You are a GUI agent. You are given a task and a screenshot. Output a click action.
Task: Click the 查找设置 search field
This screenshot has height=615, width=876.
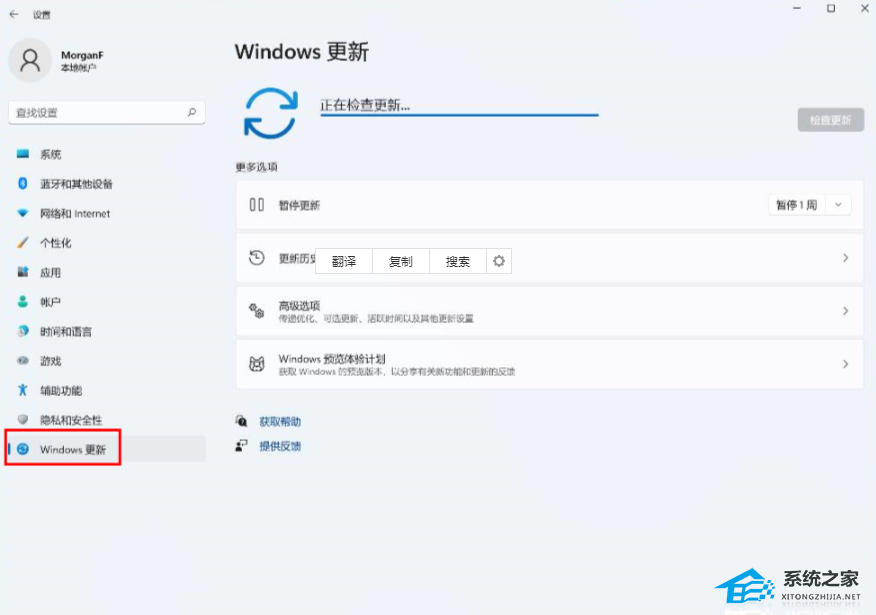[107, 113]
